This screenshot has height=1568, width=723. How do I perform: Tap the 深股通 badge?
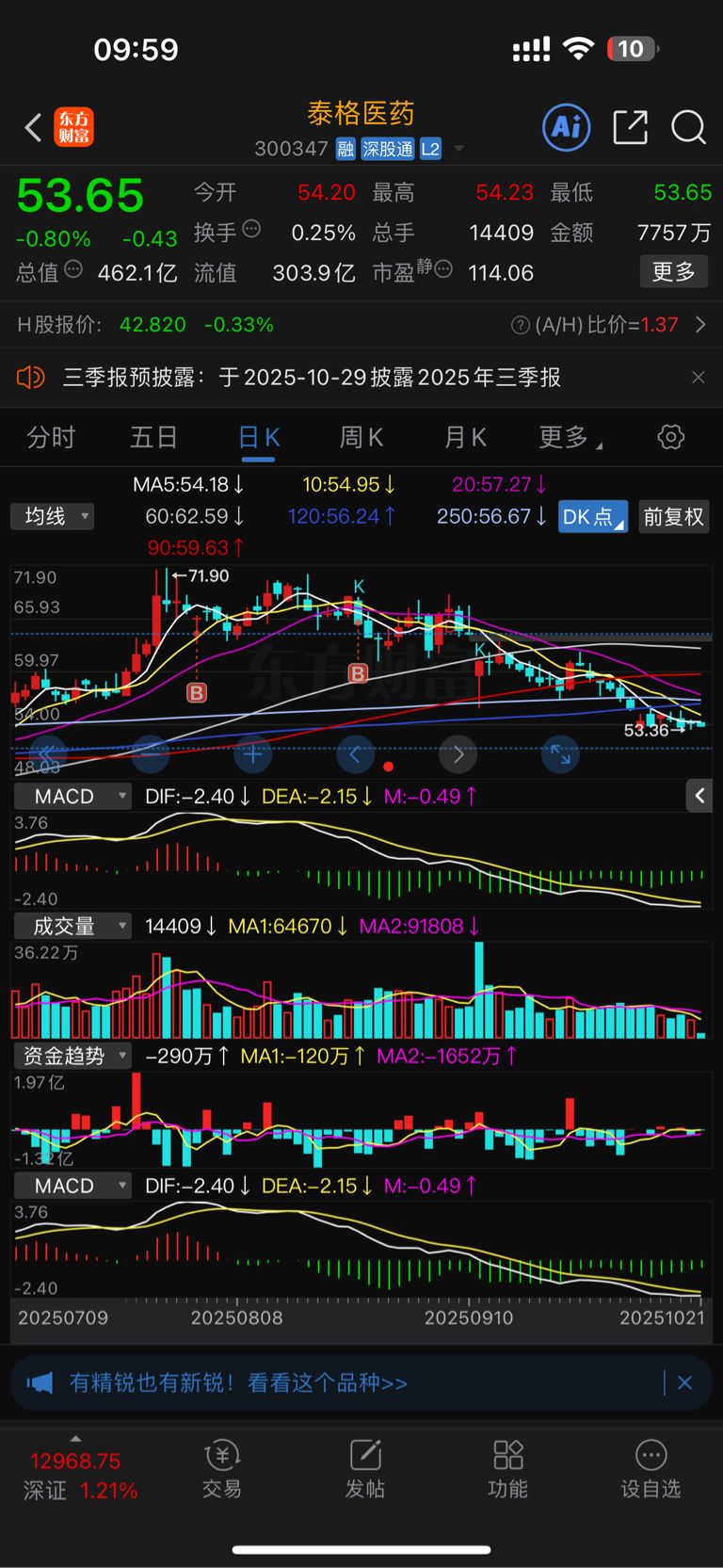coord(388,149)
